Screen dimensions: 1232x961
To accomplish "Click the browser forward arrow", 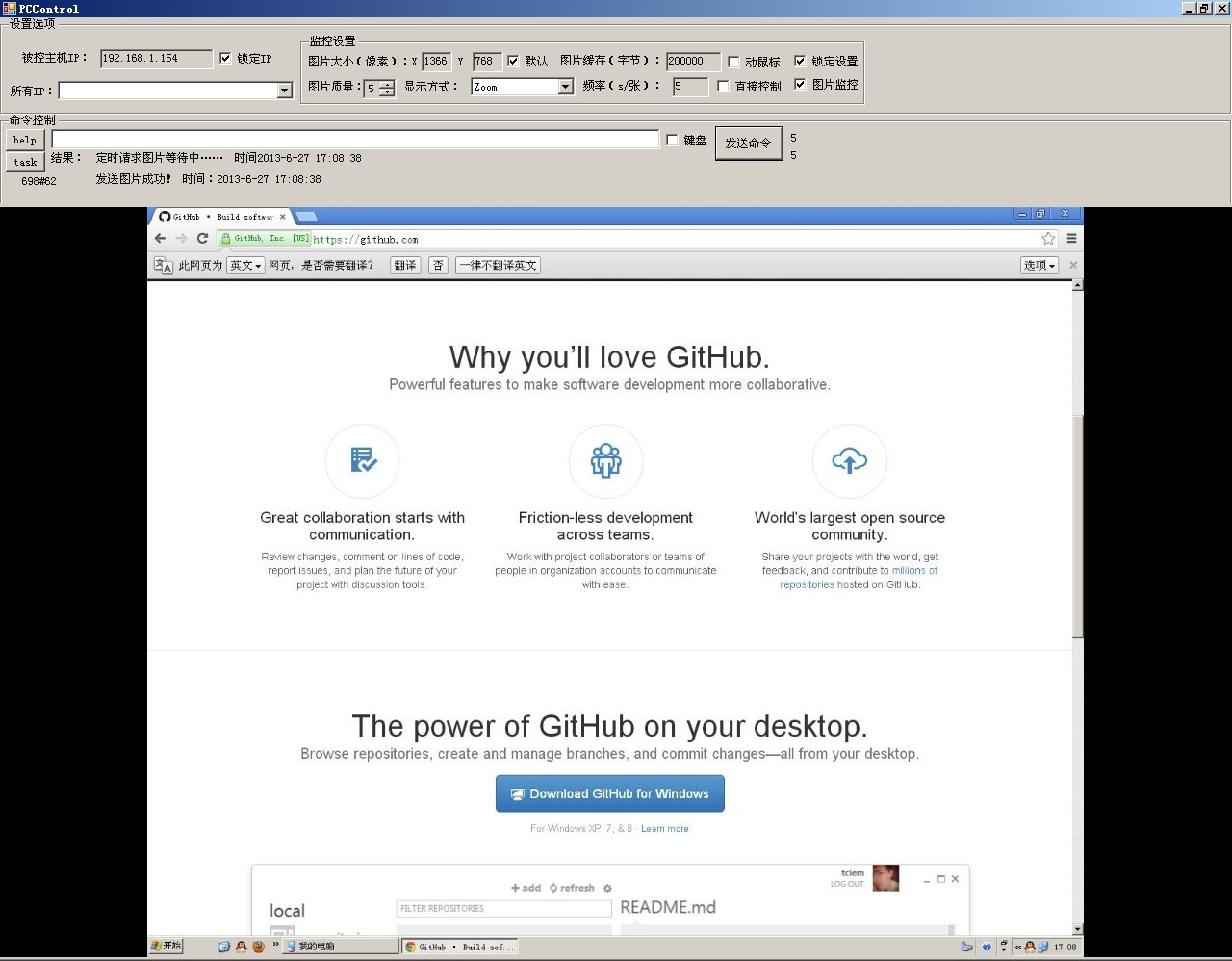I will pos(181,239).
